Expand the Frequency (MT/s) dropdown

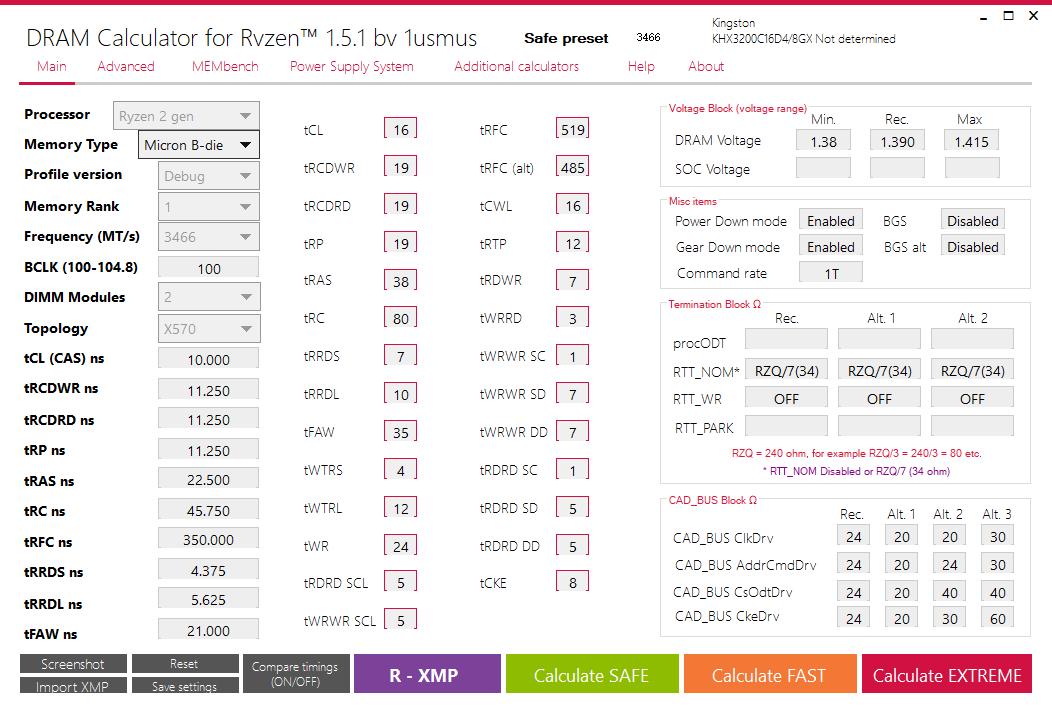(209, 237)
